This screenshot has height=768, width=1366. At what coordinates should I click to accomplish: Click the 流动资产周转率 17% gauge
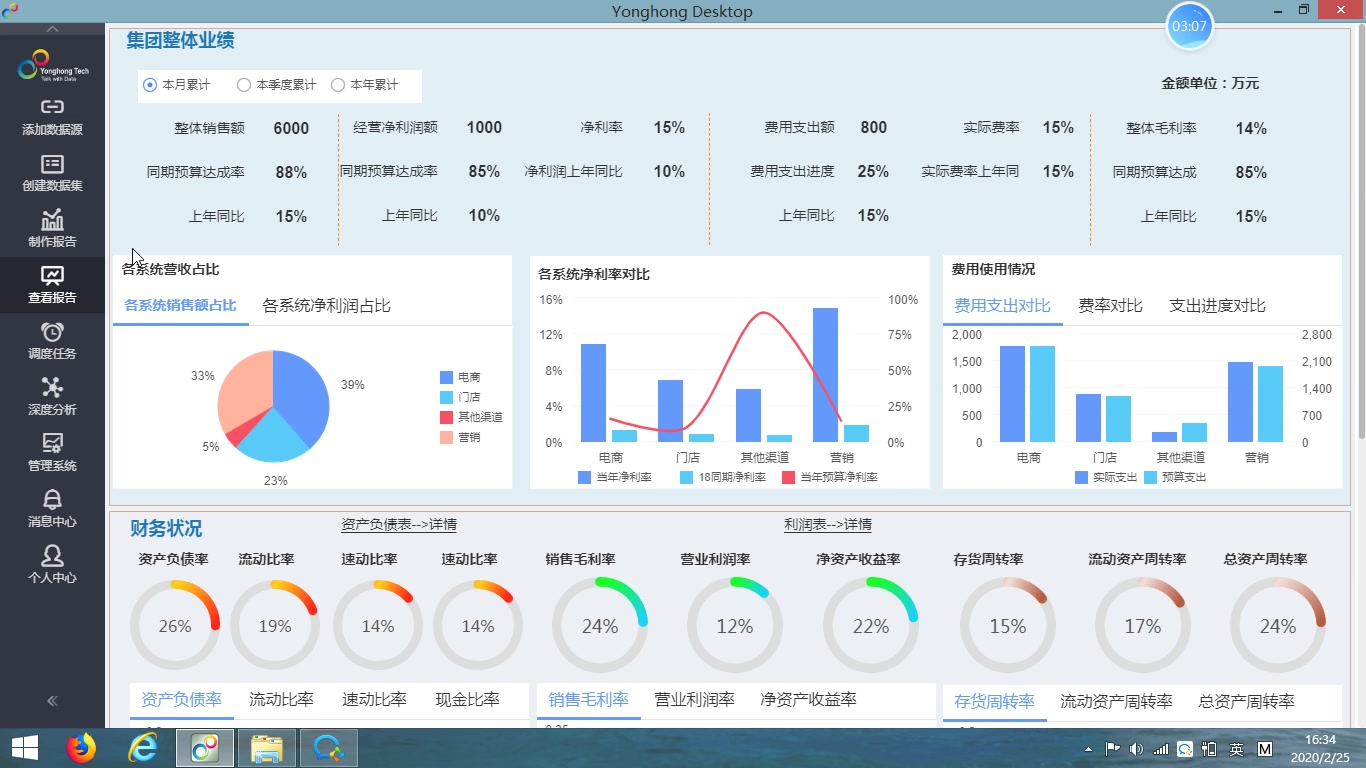(x=1142, y=626)
